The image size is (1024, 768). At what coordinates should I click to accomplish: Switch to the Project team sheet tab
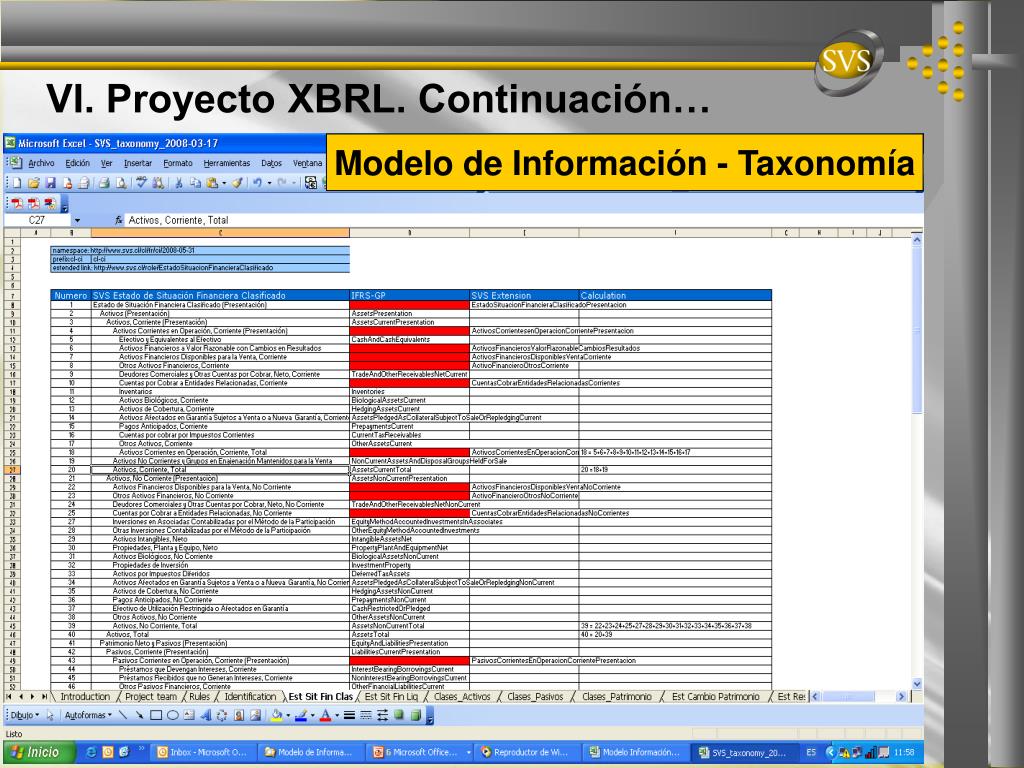(151, 697)
